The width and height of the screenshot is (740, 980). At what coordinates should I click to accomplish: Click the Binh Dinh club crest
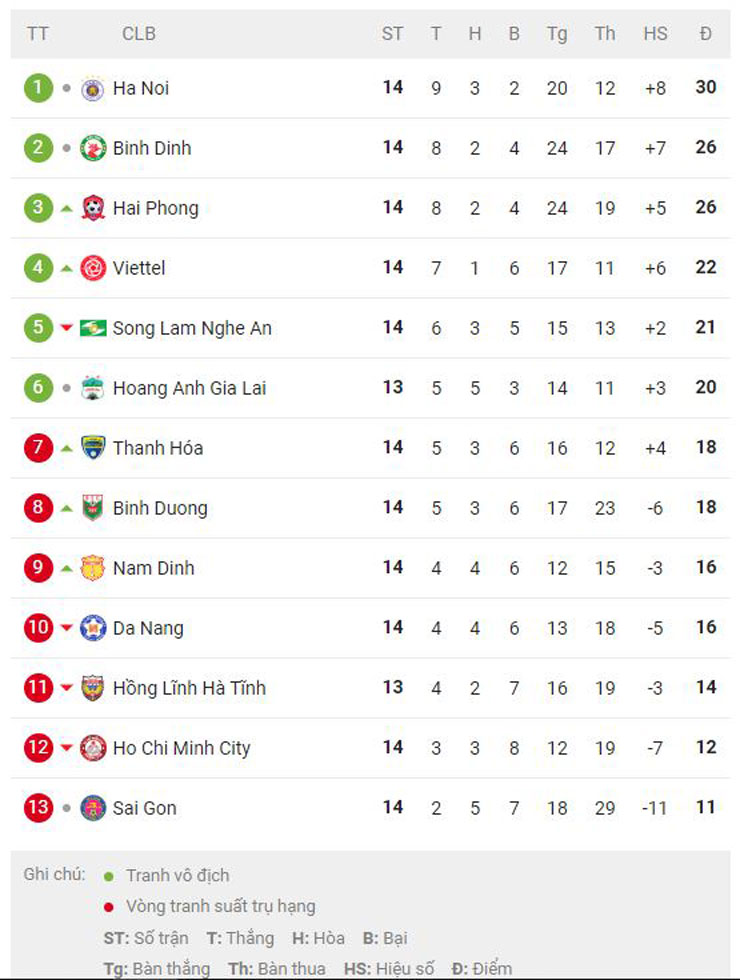coord(93,148)
